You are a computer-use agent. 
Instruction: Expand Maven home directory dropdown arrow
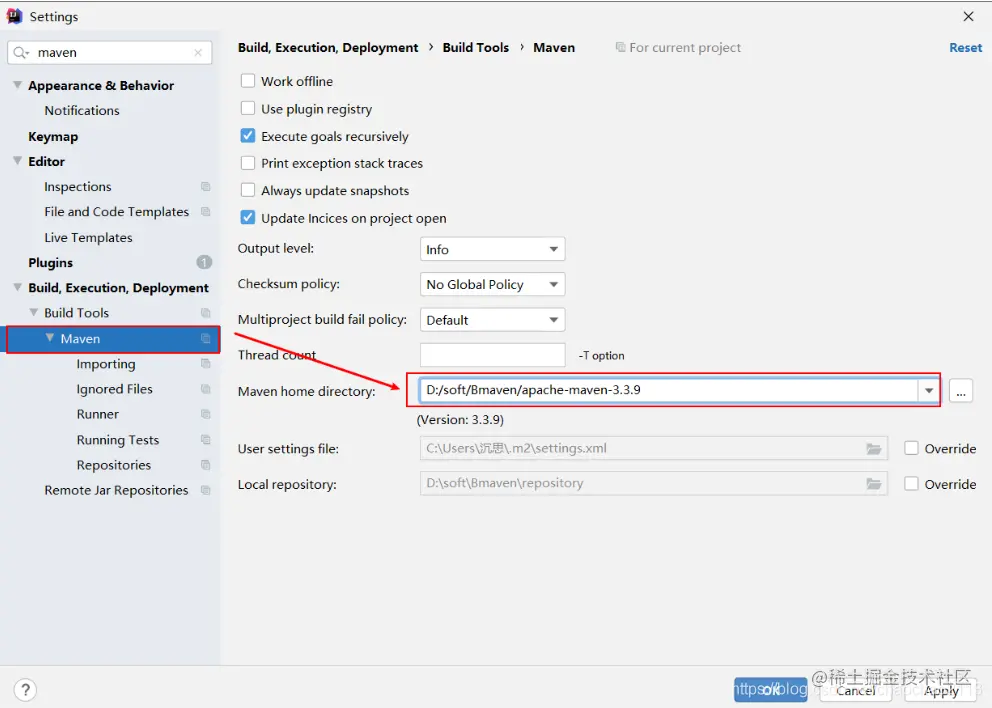tap(928, 390)
